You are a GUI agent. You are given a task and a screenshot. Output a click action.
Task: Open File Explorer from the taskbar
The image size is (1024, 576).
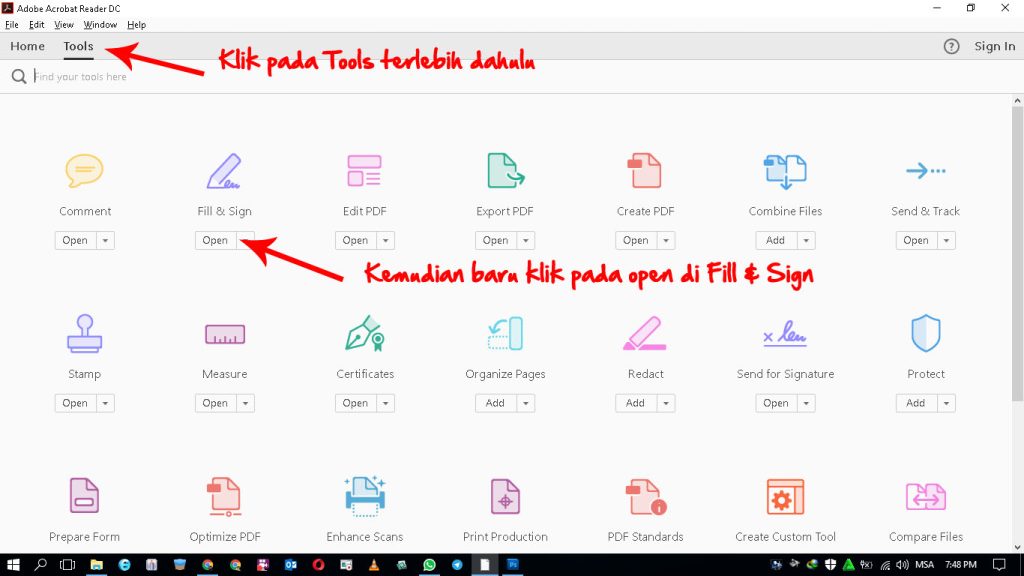click(97, 565)
